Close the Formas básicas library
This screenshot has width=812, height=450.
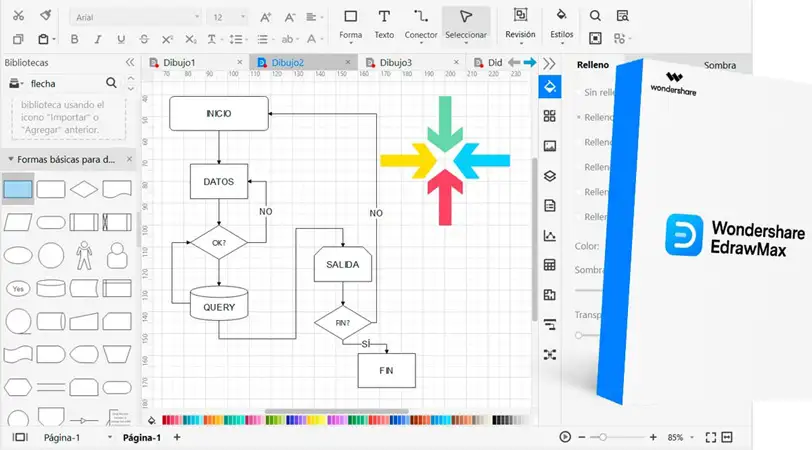[129, 159]
